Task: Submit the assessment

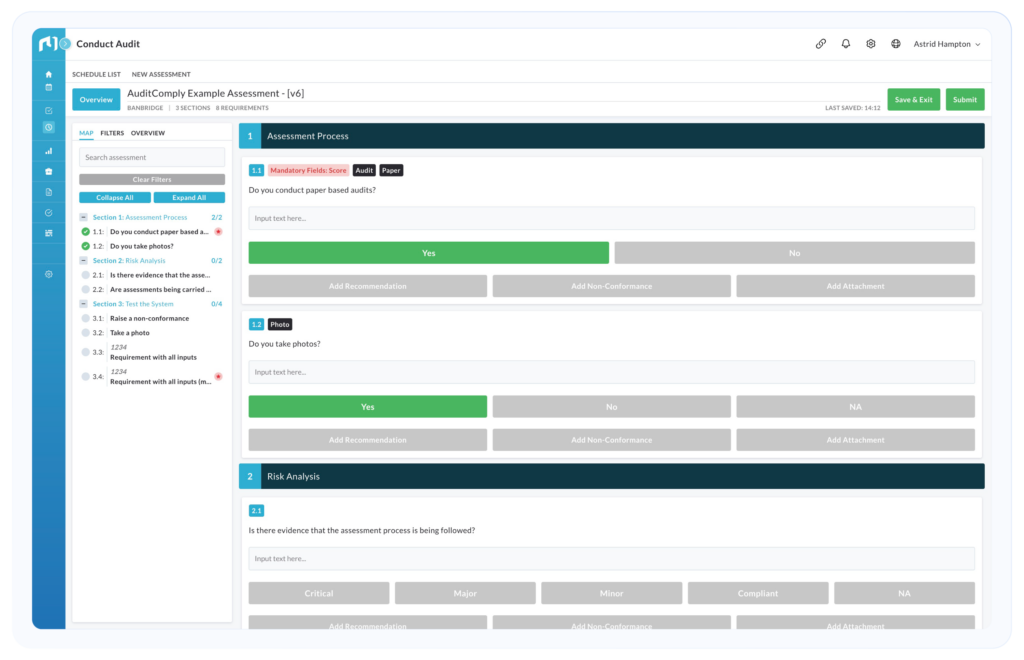Action: point(965,100)
